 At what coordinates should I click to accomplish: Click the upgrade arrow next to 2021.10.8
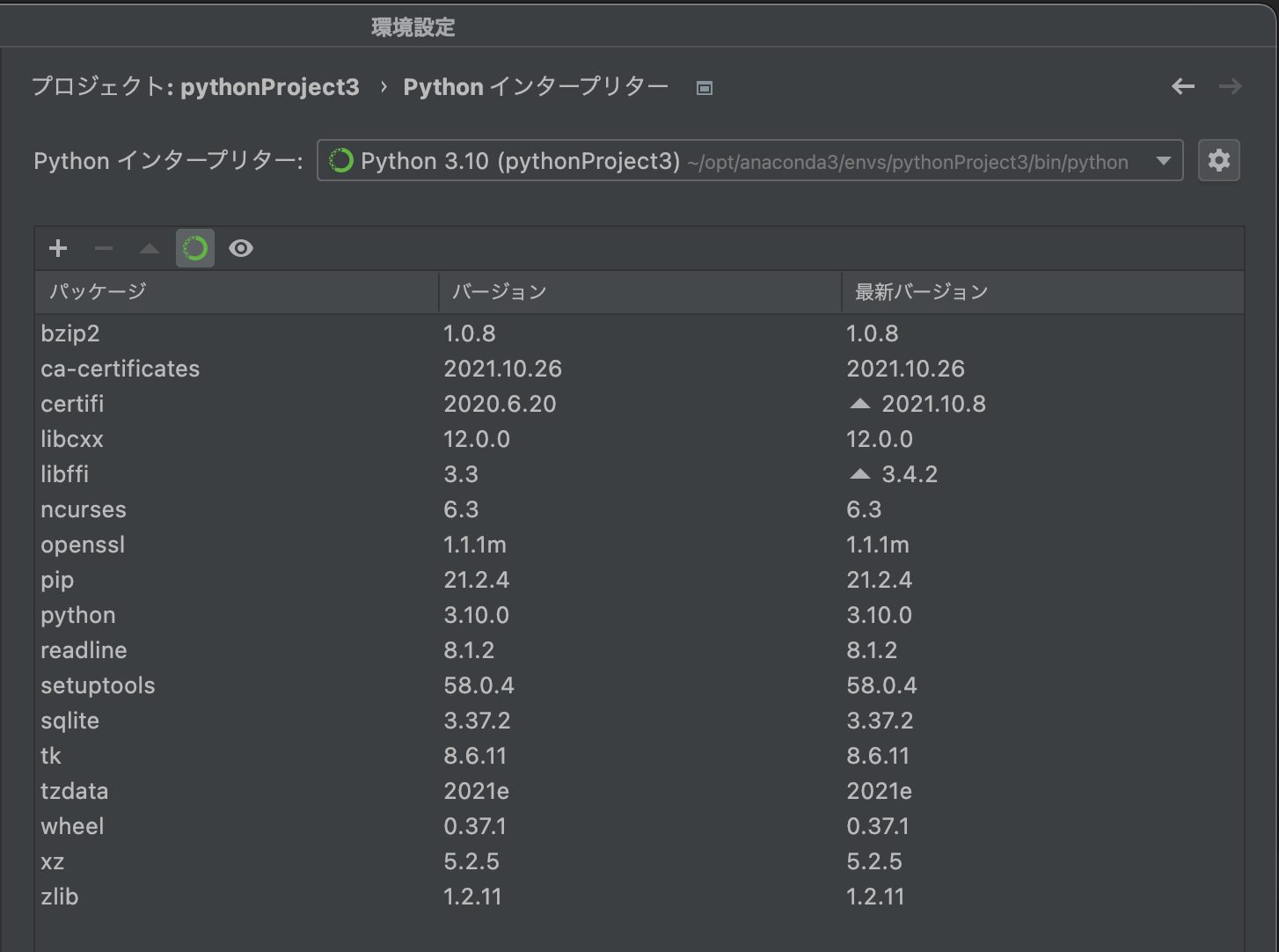860,404
